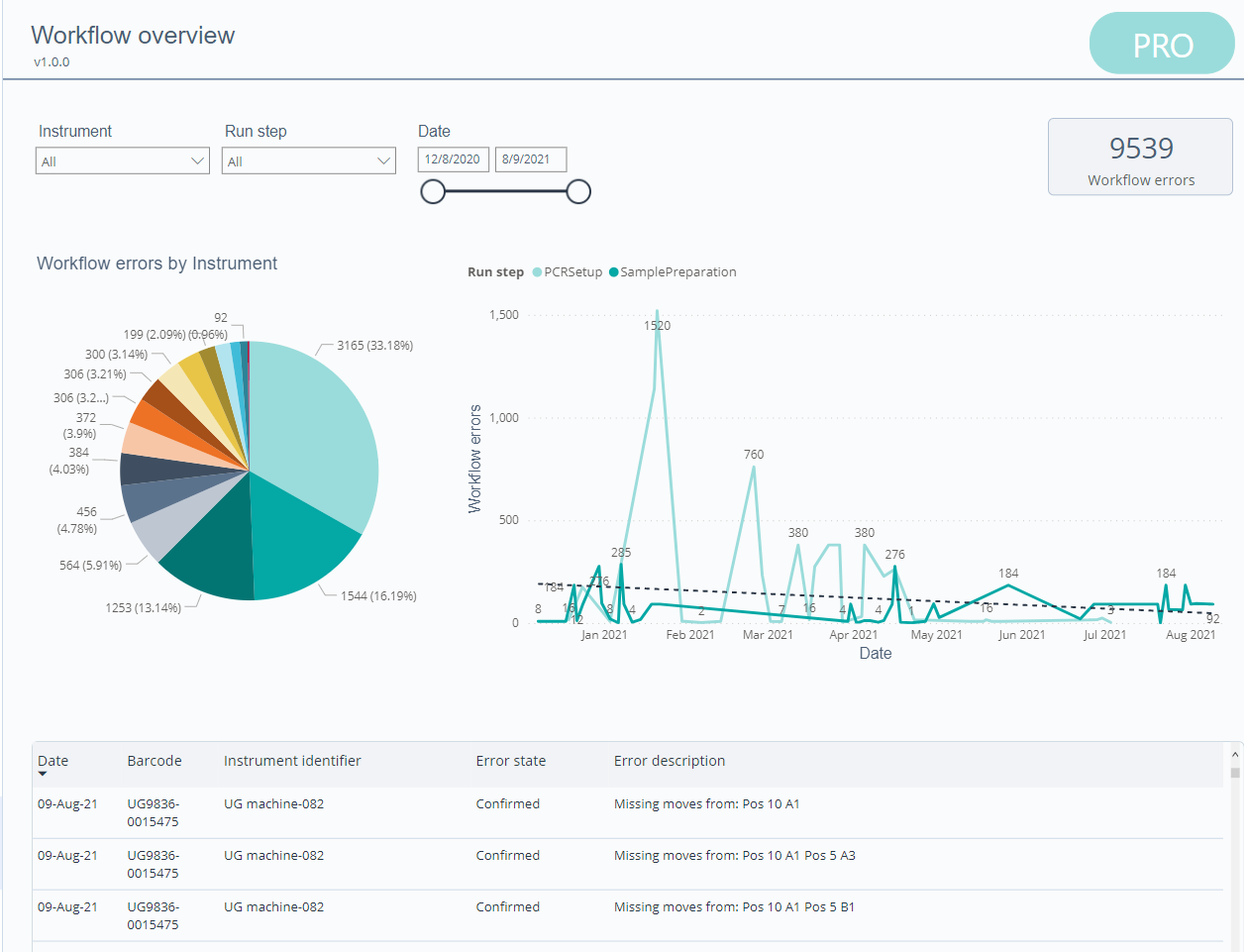Sort table by Error state header

point(511,761)
